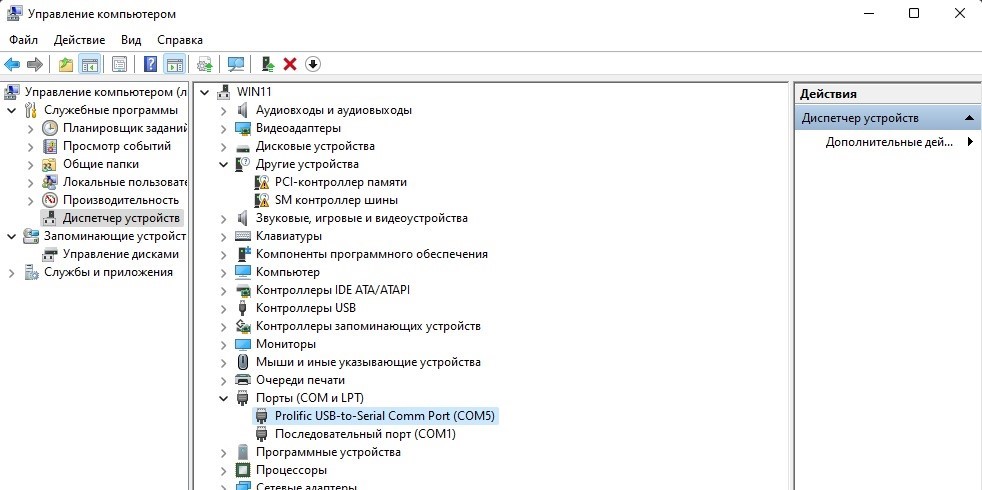Expand the Контроллеры USB node
This screenshot has width=982, height=490.
pyautogui.click(x=224, y=308)
